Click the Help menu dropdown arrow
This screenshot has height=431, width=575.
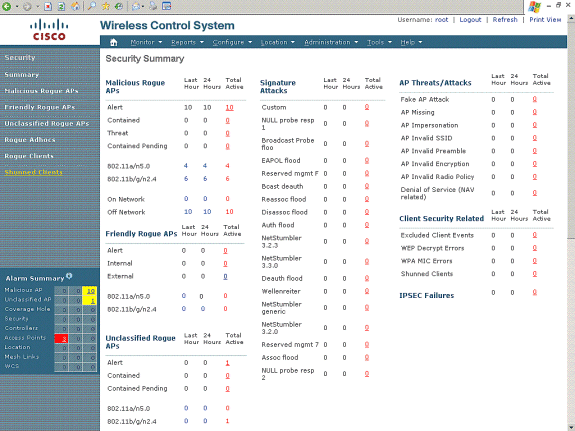(420, 42)
